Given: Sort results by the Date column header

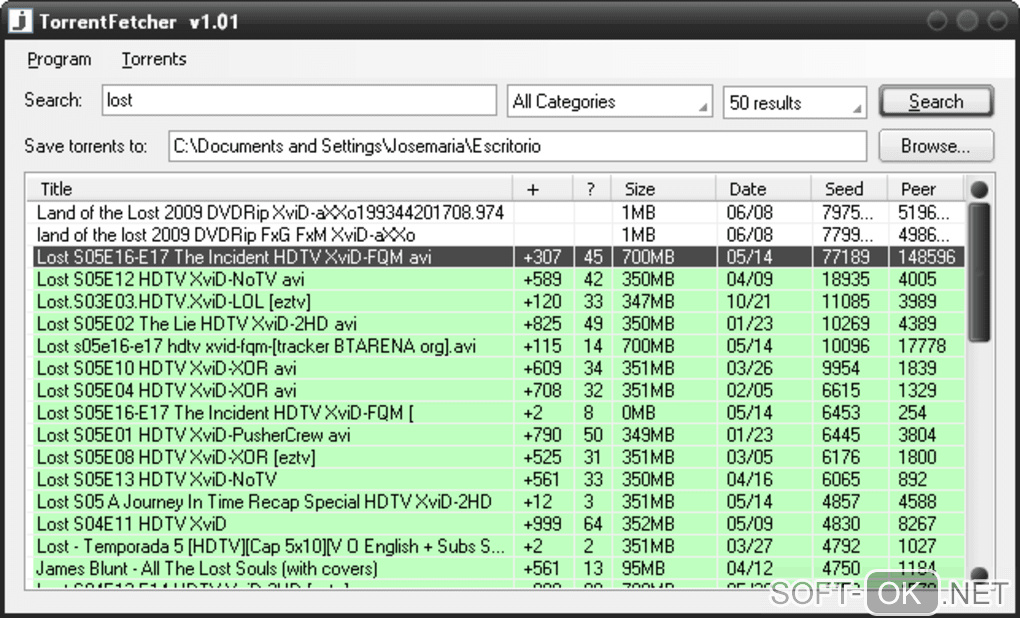Looking at the screenshot, I should tap(764, 189).
